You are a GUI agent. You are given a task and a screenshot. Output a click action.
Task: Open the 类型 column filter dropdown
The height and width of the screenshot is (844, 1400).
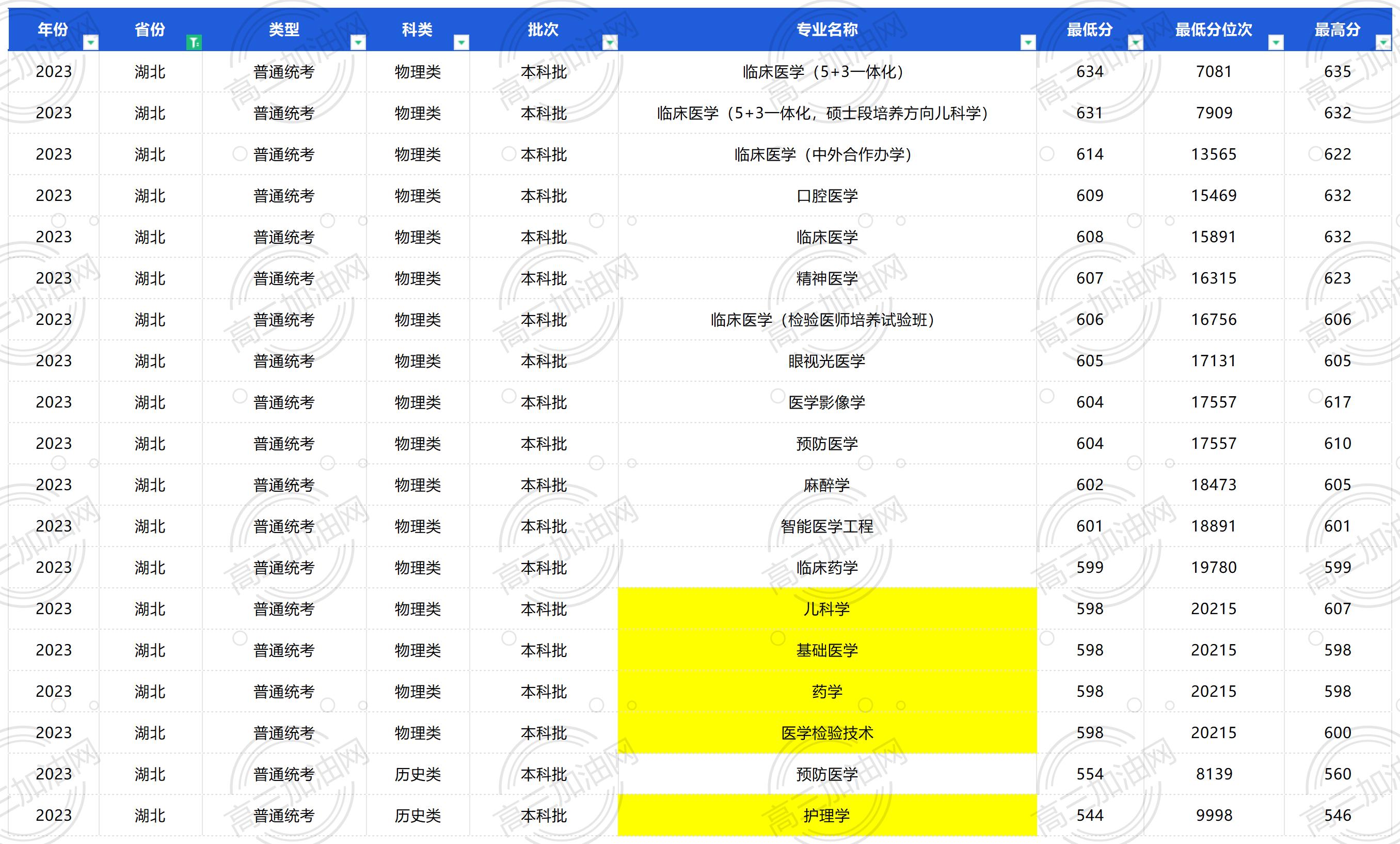[x=358, y=43]
